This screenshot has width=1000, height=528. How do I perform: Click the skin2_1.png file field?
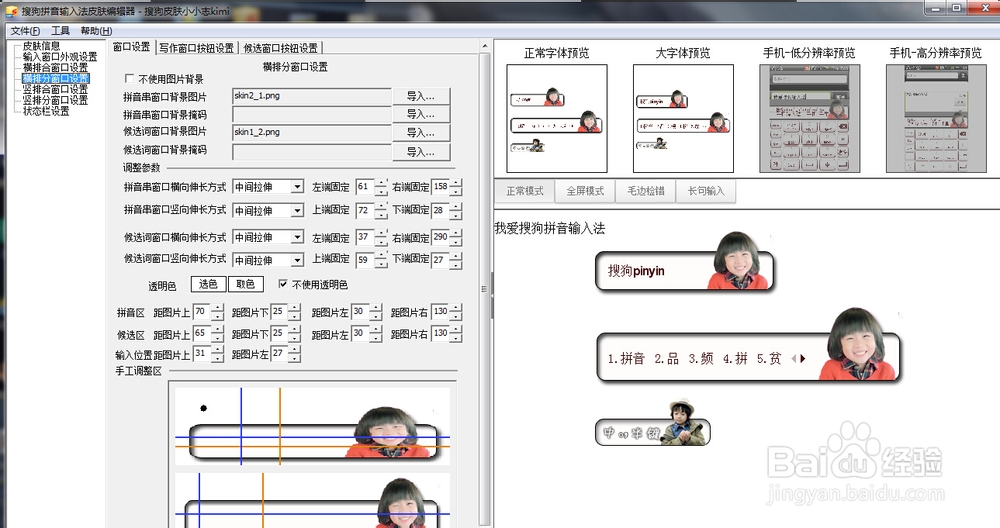(x=312, y=96)
